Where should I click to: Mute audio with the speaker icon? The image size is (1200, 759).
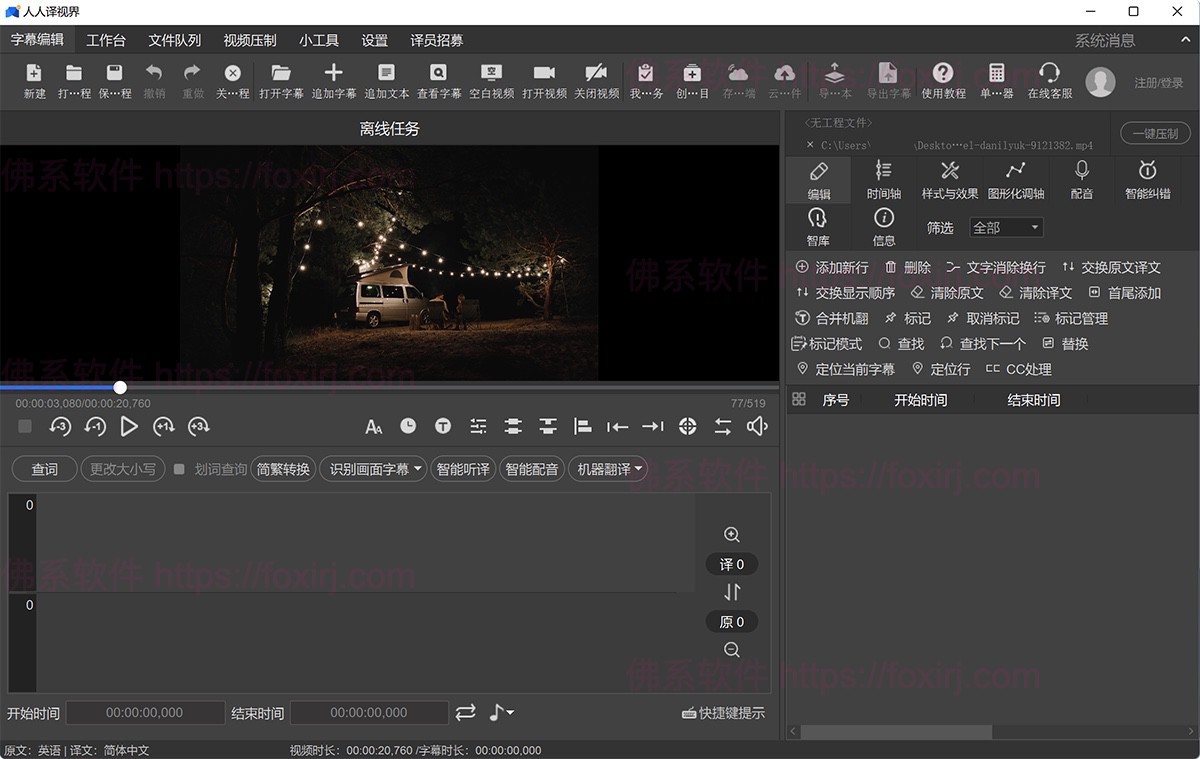click(757, 426)
